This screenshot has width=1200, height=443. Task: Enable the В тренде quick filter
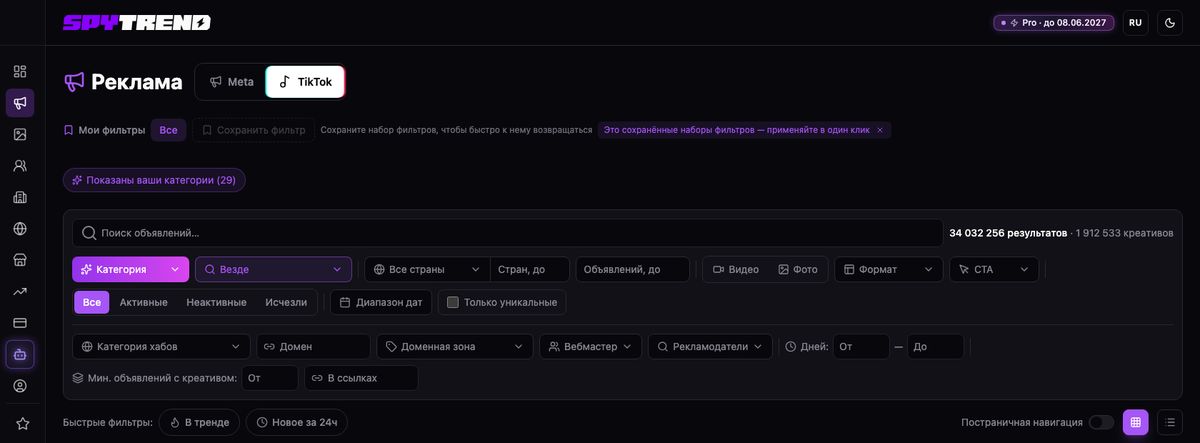199,422
